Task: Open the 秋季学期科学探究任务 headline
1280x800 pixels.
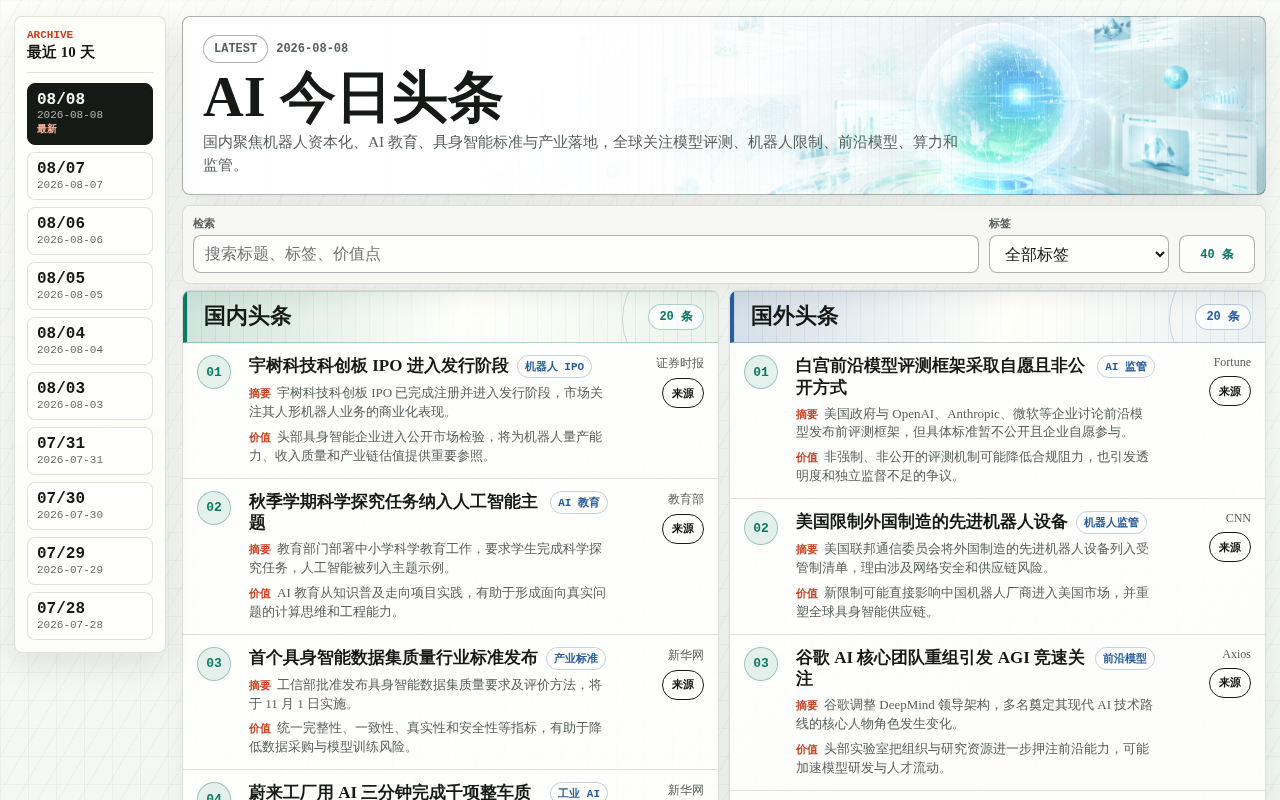Action: pyautogui.click(x=393, y=512)
